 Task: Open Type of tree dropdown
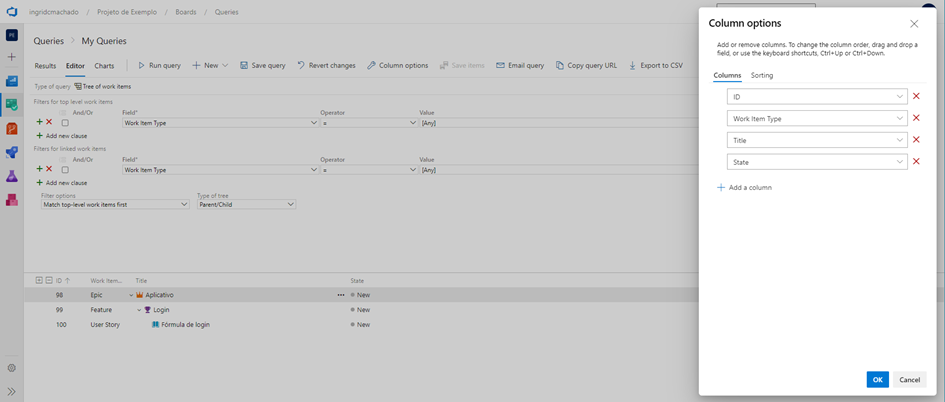click(246, 205)
